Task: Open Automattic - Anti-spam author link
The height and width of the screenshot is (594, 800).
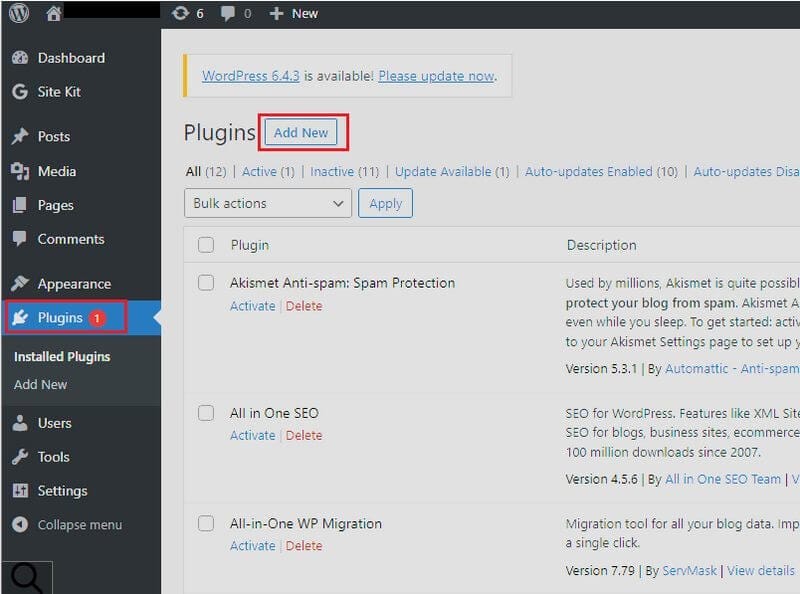Action: (733, 368)
